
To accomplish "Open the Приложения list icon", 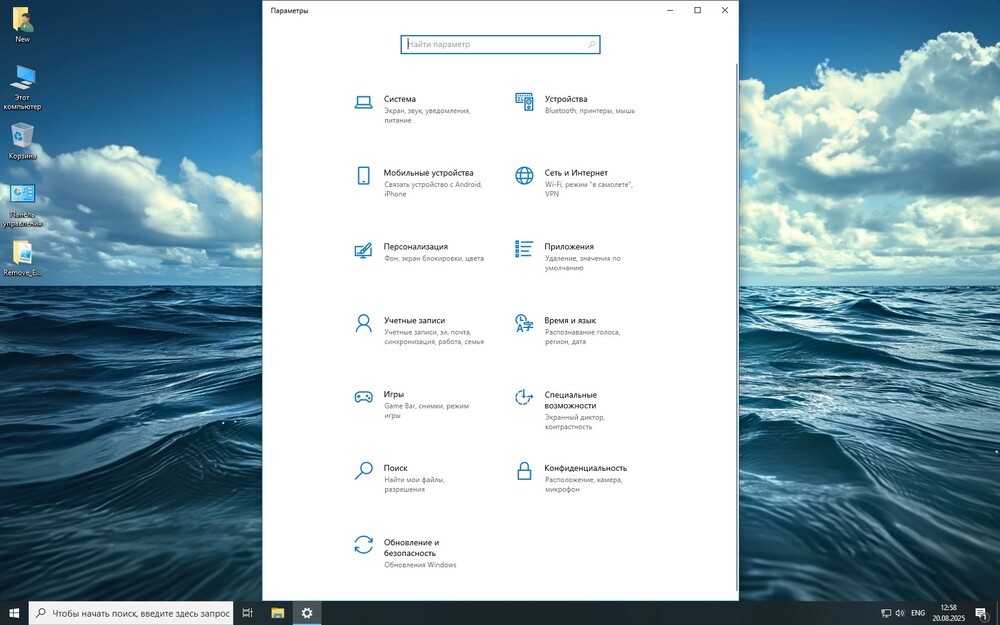I will [x=524, y=248].
